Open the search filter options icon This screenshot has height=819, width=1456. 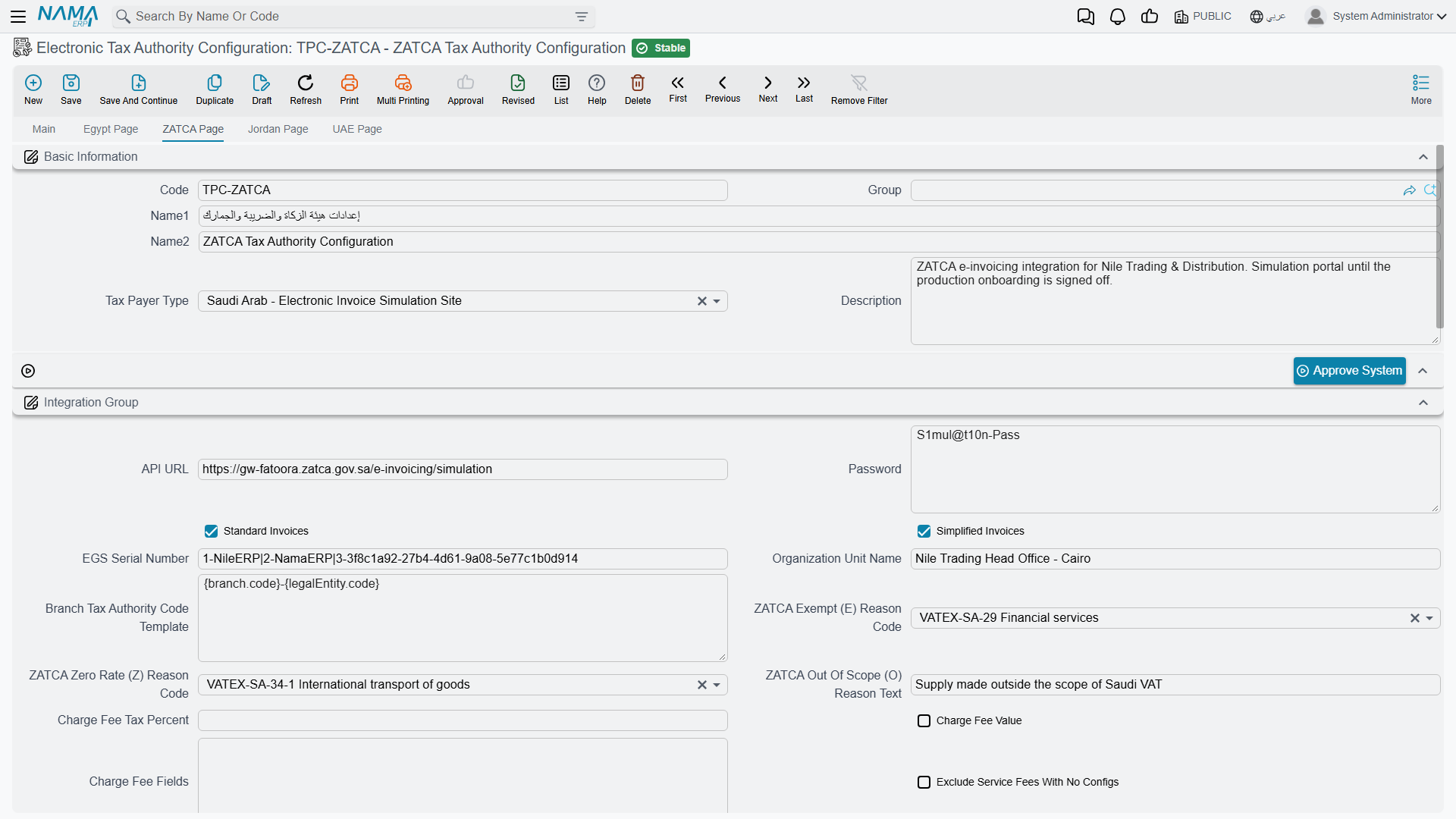pyautogui.click(x=582, y=17)
